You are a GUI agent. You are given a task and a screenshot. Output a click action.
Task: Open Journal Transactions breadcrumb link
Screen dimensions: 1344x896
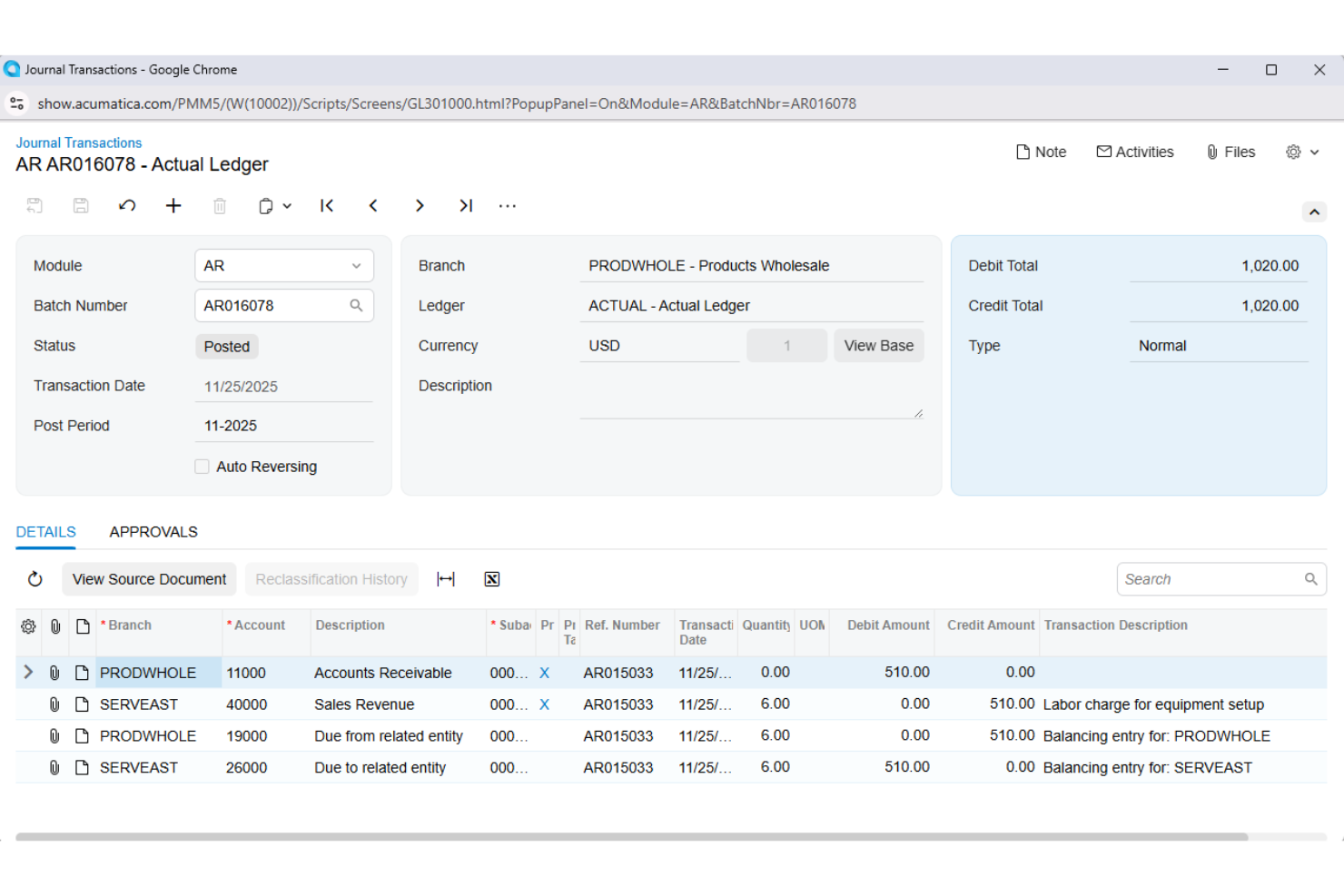(78, 143)
